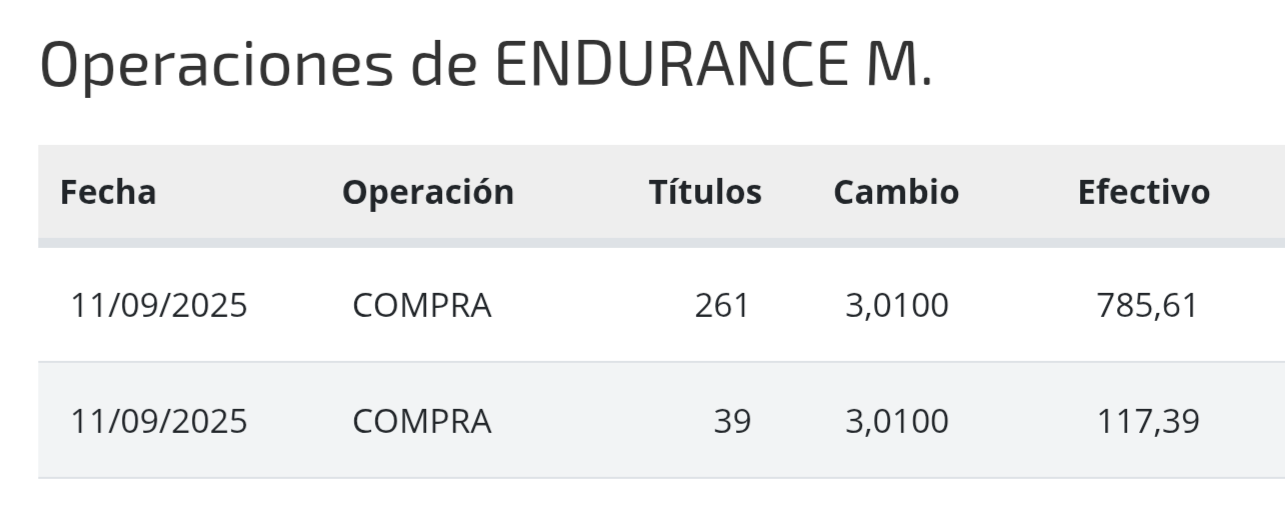
Task: Click the Títulos column header
Action: 705,192
